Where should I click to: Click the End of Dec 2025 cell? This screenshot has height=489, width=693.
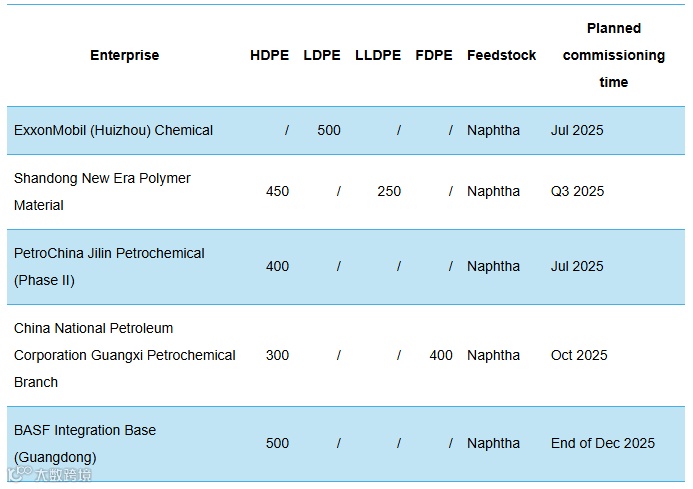tap(602, 443)
